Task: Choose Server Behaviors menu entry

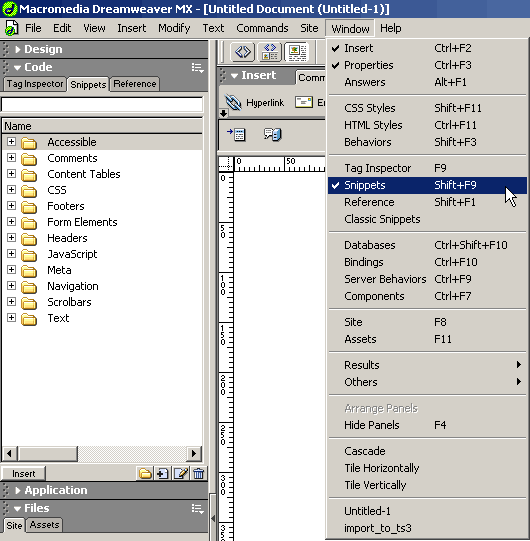Action: 427,279
